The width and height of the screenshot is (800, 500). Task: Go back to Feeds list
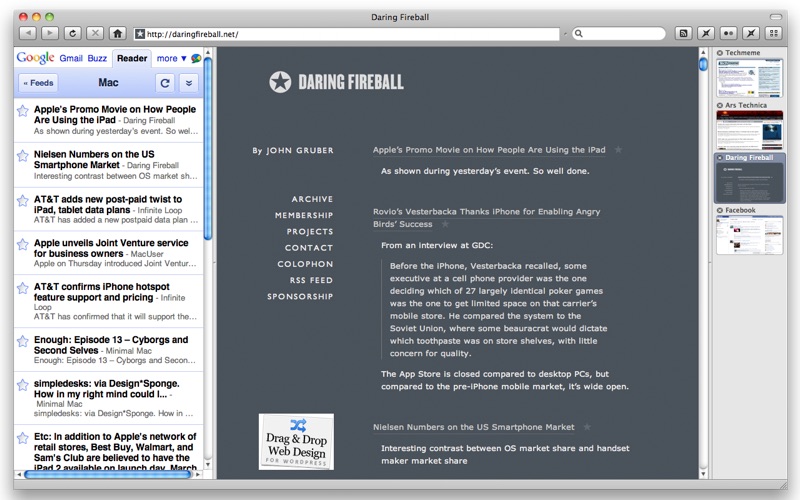38,83
